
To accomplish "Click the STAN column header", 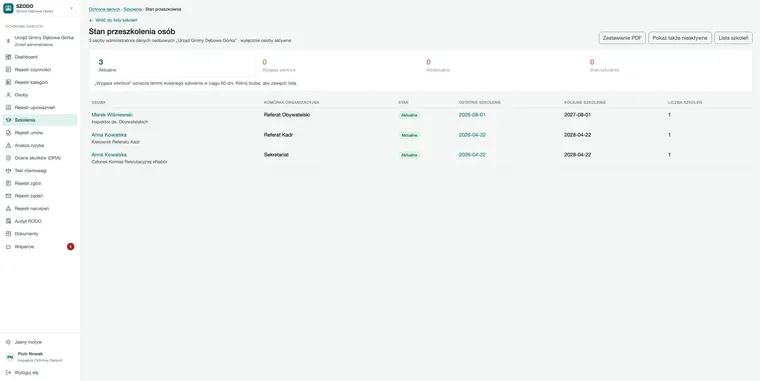I will pyautogui.click(x=403, y=102).
